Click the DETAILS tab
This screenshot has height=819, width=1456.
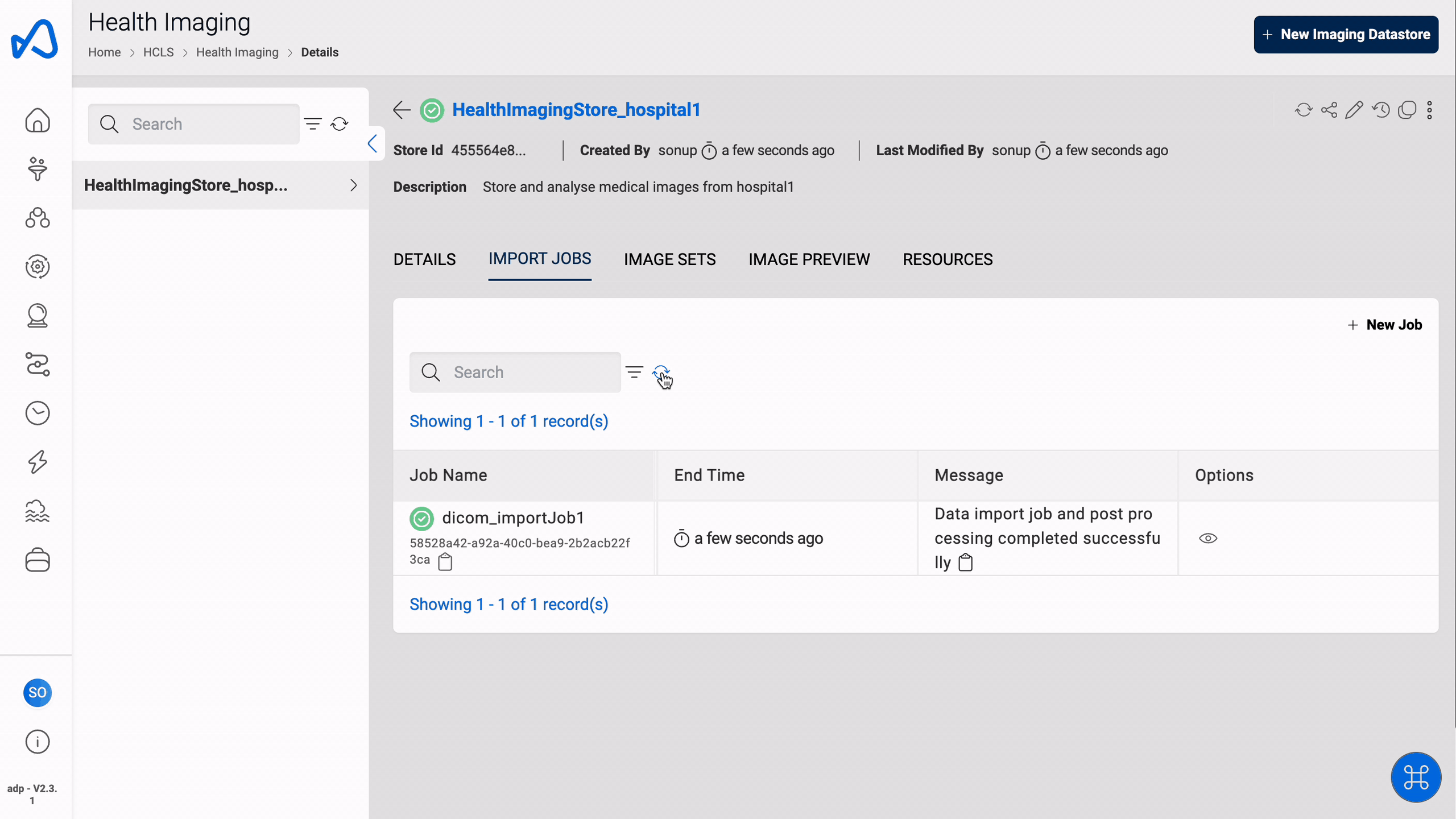(424, 259)
